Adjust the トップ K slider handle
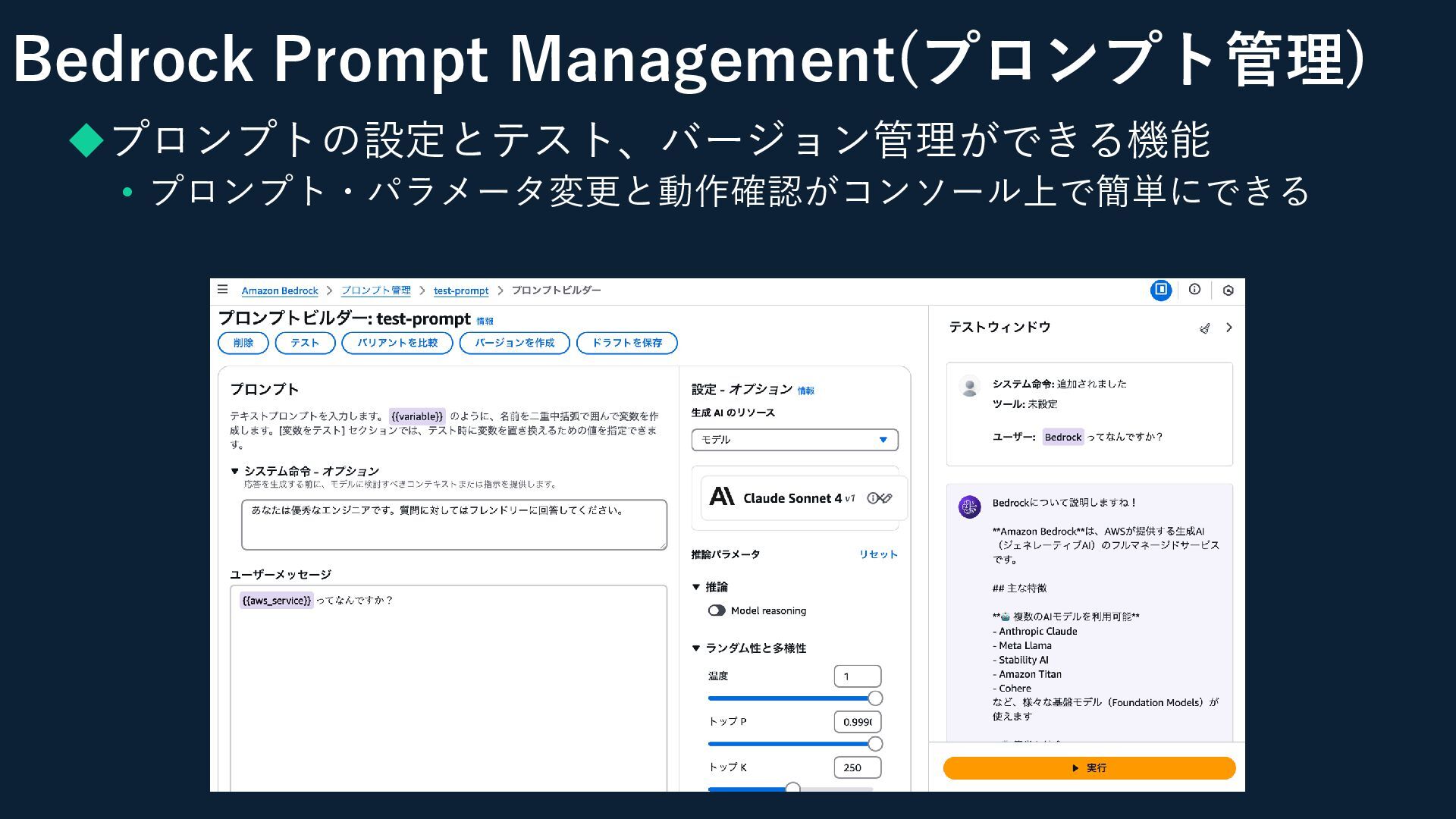Image resolution: width=1456 pixels, height=819 pixels. 792,789
